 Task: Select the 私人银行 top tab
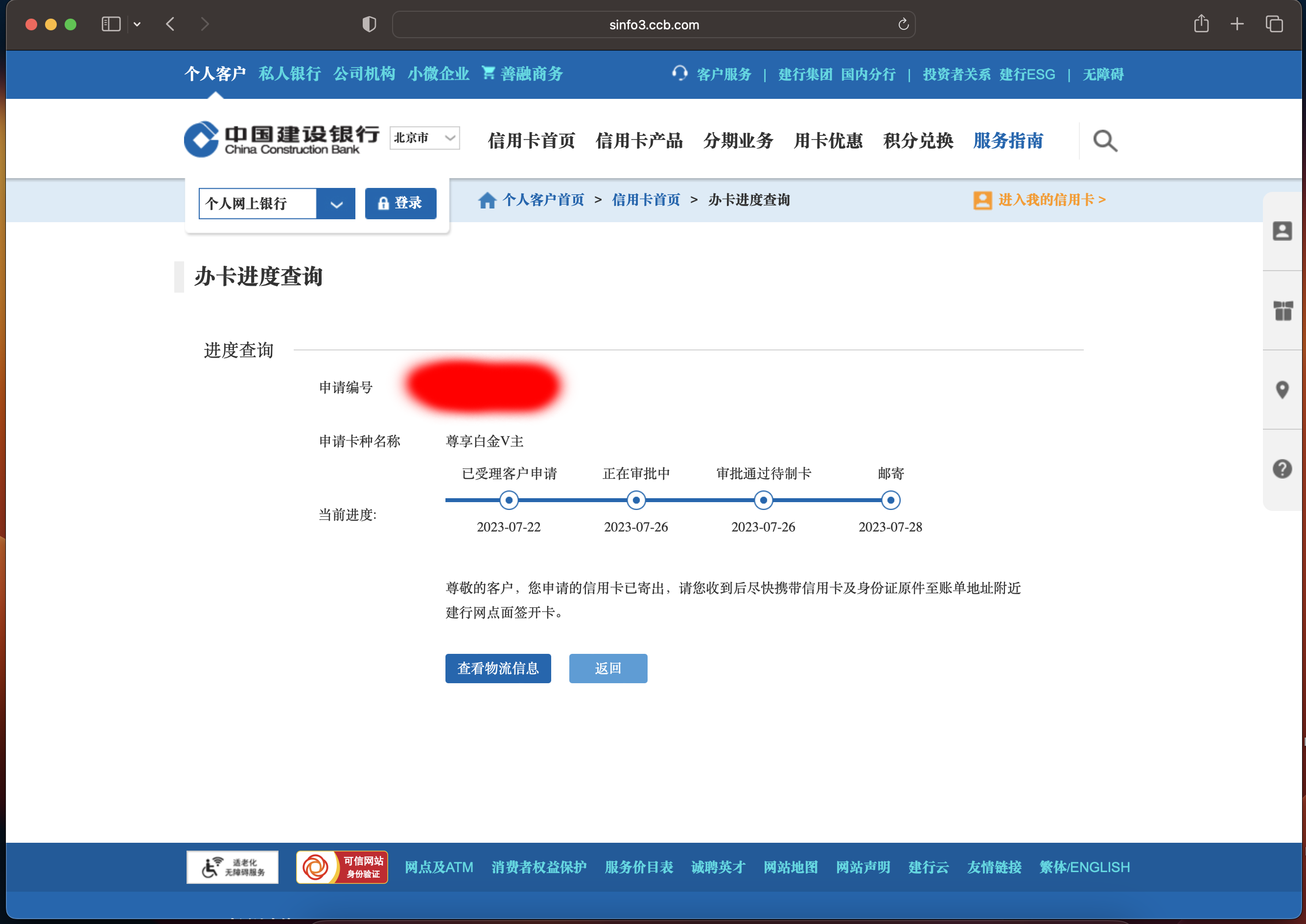(x=290, y=73)
